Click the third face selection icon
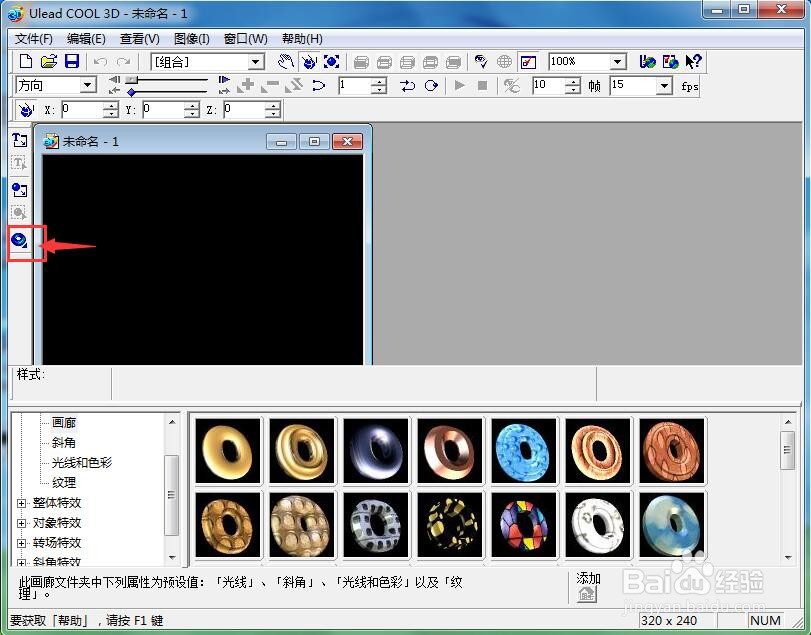The image size is (811, 635). click(407, 62)
